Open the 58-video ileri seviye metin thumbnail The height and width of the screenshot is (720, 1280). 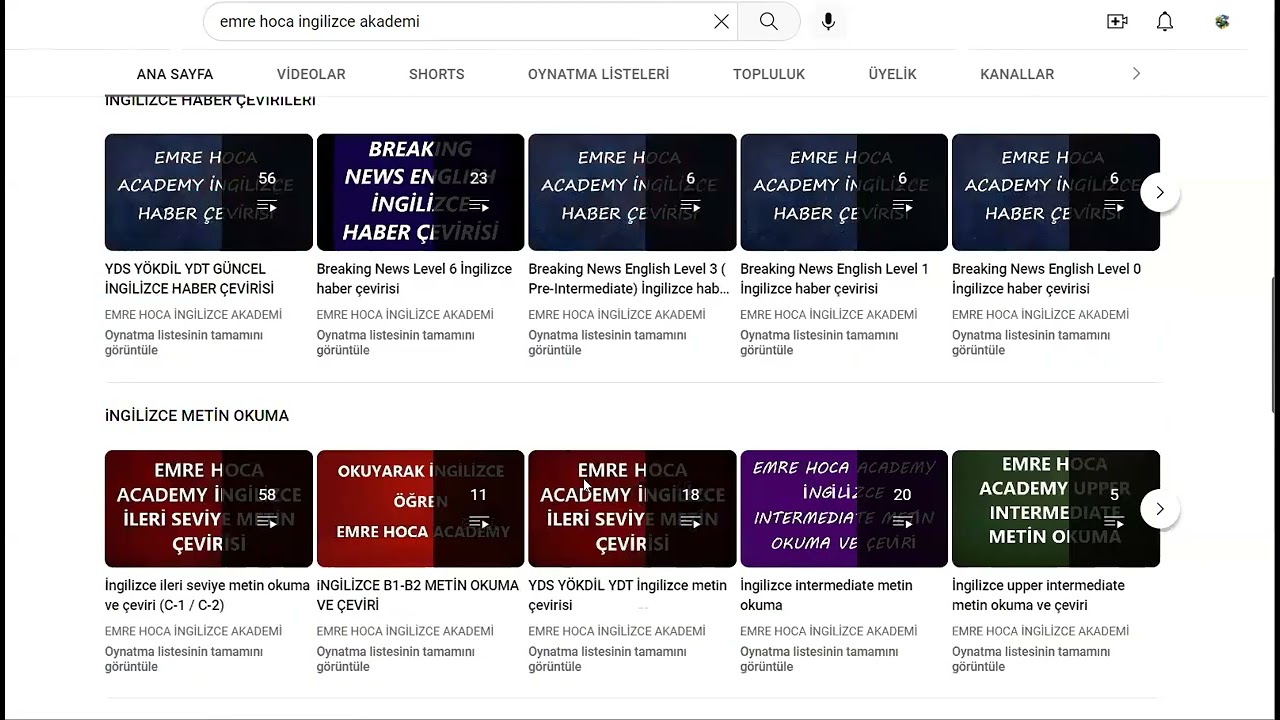click(209, 509)
